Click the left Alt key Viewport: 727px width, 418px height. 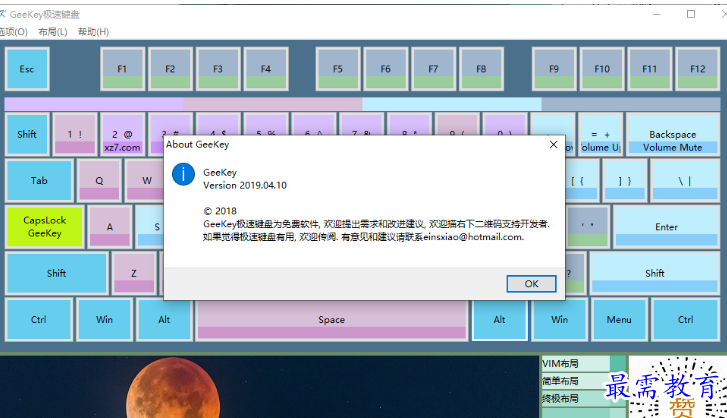point(165,320)
